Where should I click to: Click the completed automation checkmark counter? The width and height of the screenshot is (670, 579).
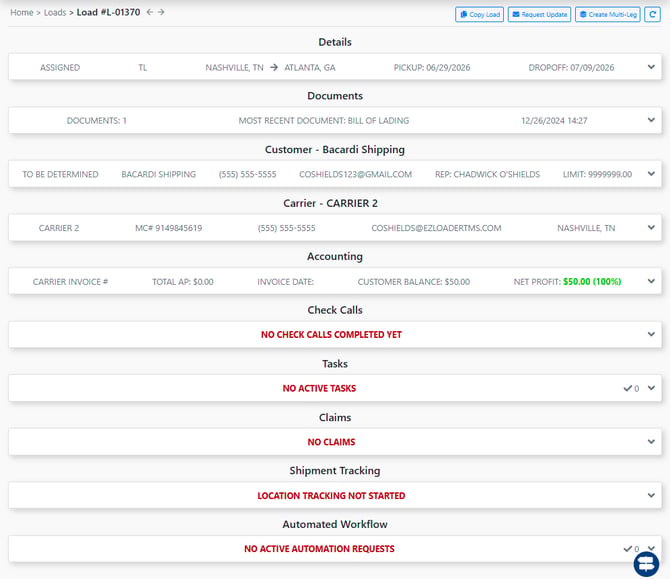(x=631, y=549)
